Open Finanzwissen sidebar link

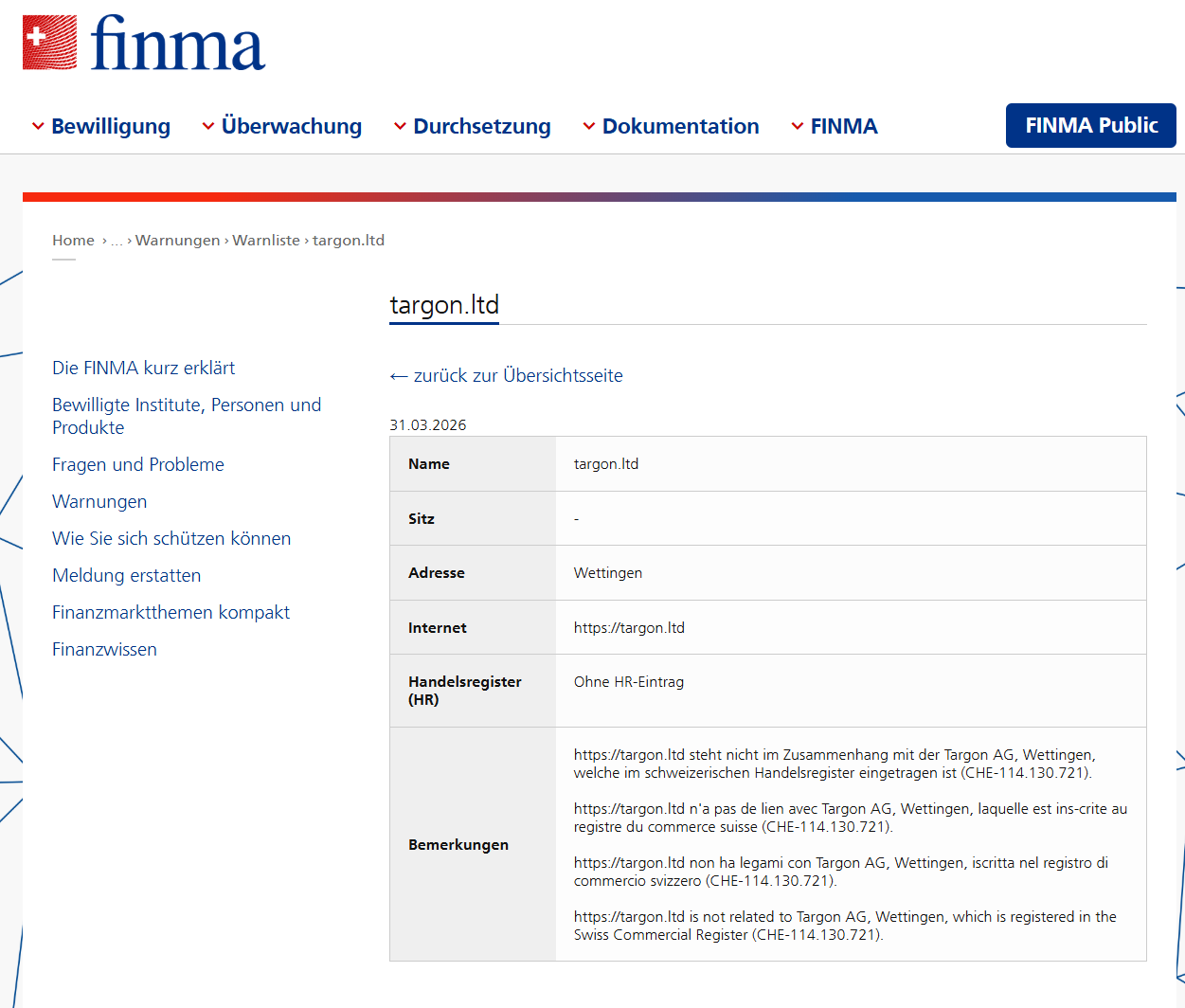[x=104, y=649]
